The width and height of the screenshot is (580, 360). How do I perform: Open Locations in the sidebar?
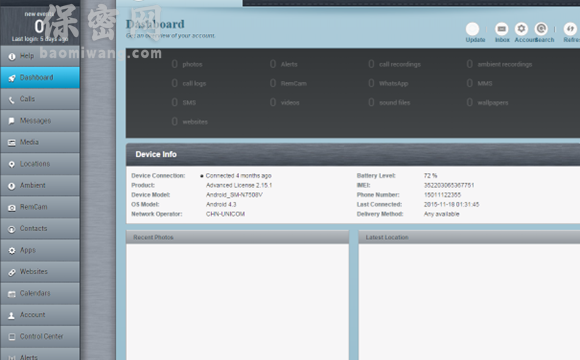click(40, 164)
